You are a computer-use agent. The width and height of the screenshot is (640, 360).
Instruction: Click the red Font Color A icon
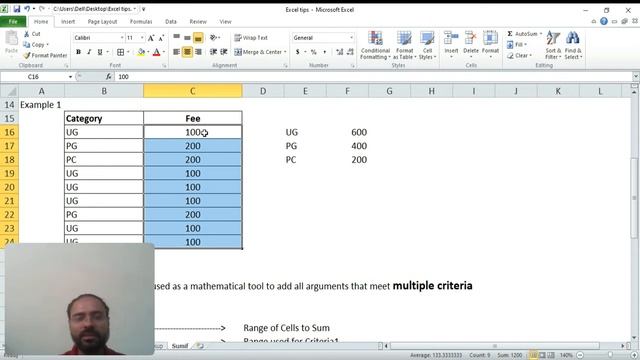click(x=156, y=52)
